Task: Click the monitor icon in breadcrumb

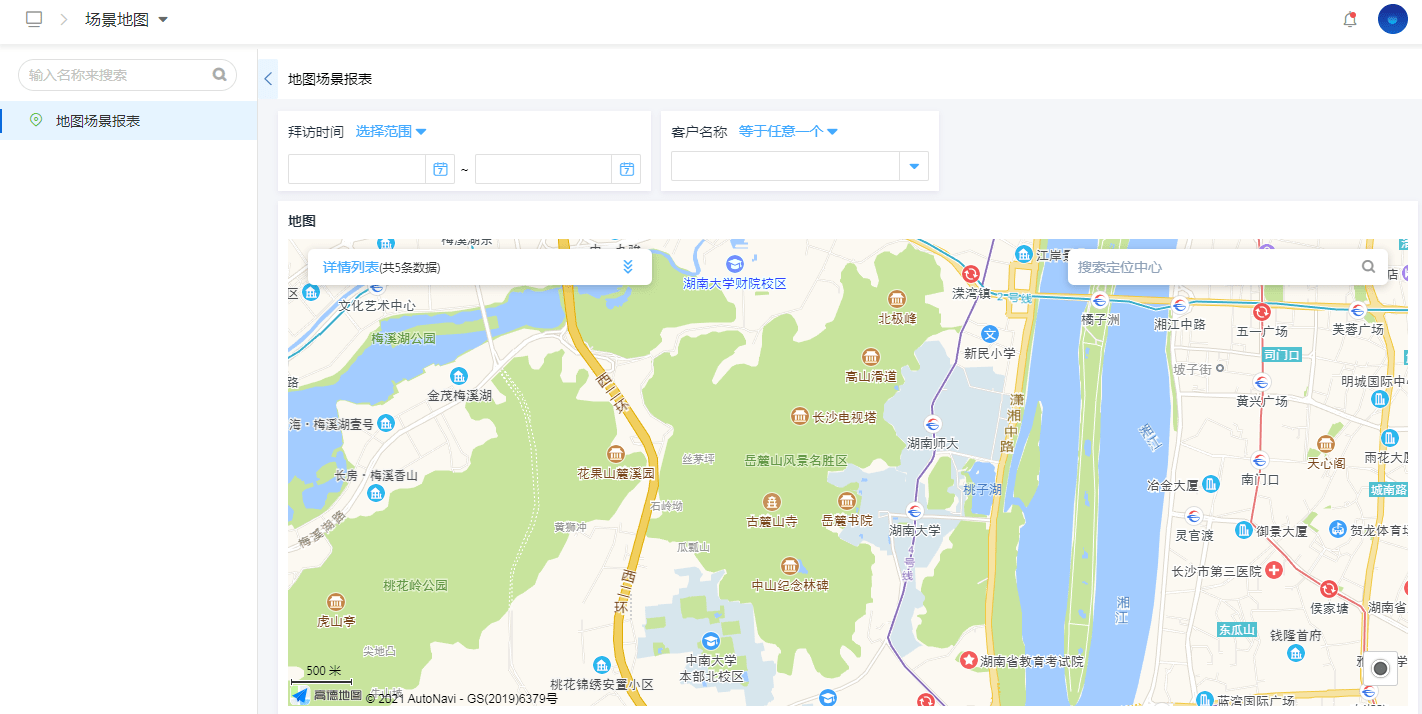Action: click(34, 19)
